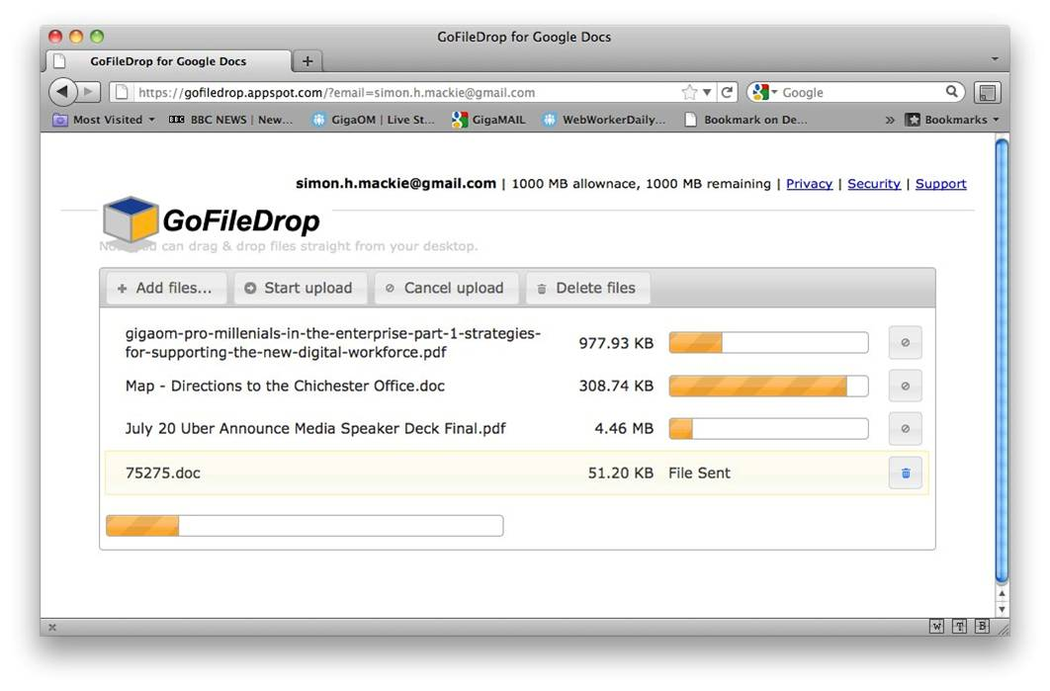
Task: Reload the page with the refresh icon
Action: tap(728, 92)
